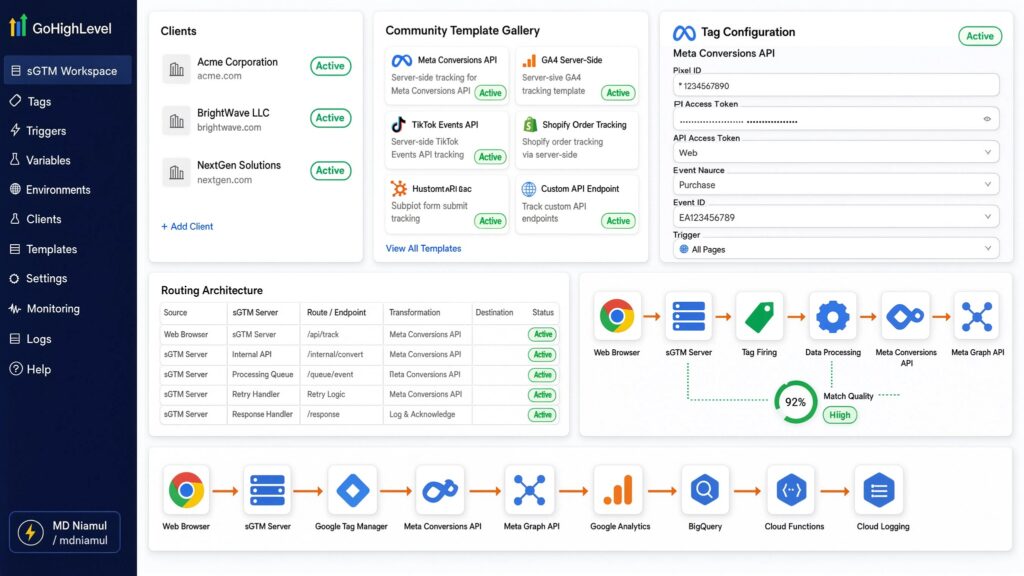Click 92% match quality progress ring

pos(795,402)
